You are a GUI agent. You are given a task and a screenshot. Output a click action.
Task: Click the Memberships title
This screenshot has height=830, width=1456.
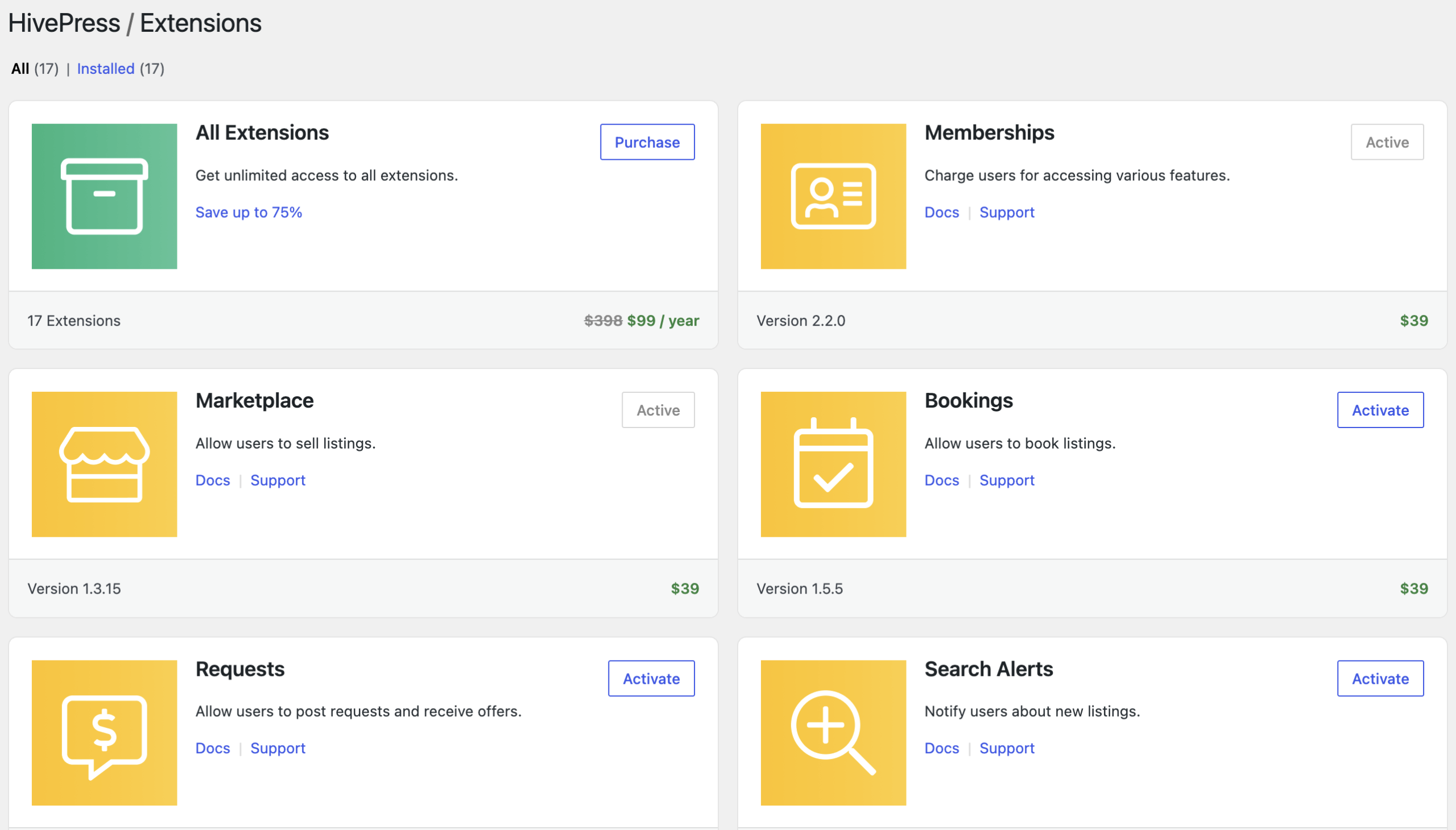coord(990,132)
